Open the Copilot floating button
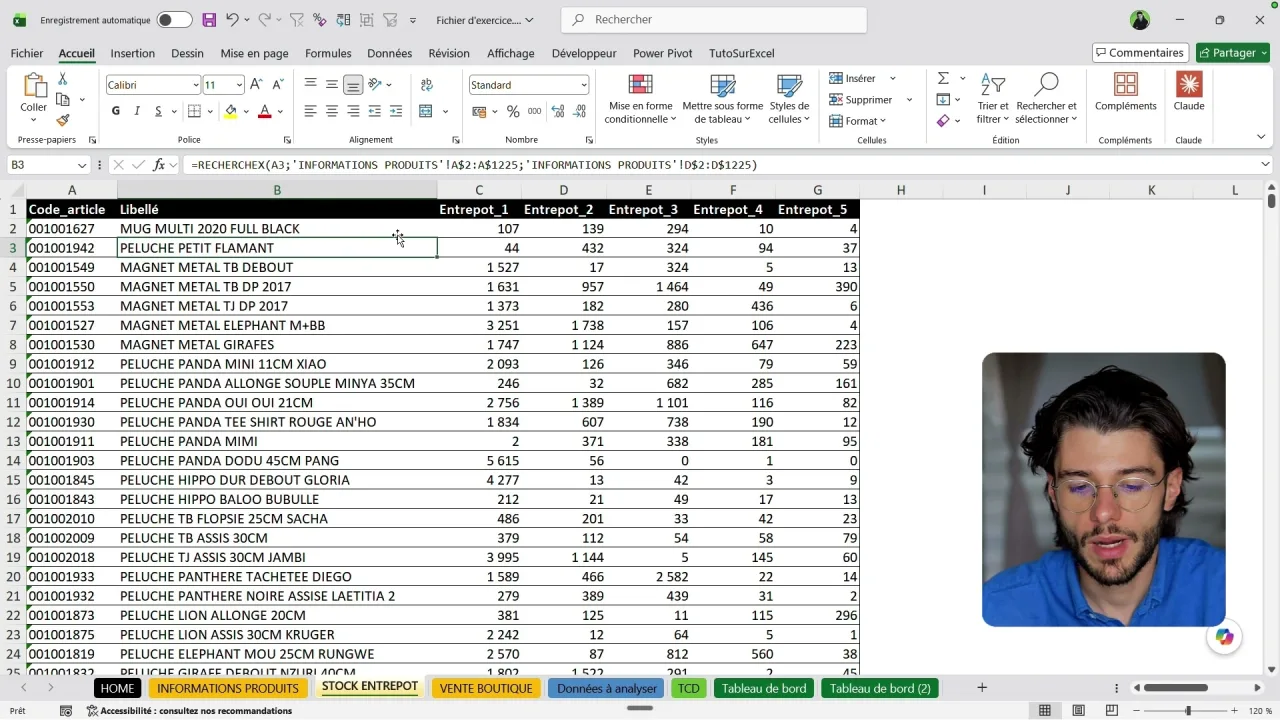 [1225, 637]
